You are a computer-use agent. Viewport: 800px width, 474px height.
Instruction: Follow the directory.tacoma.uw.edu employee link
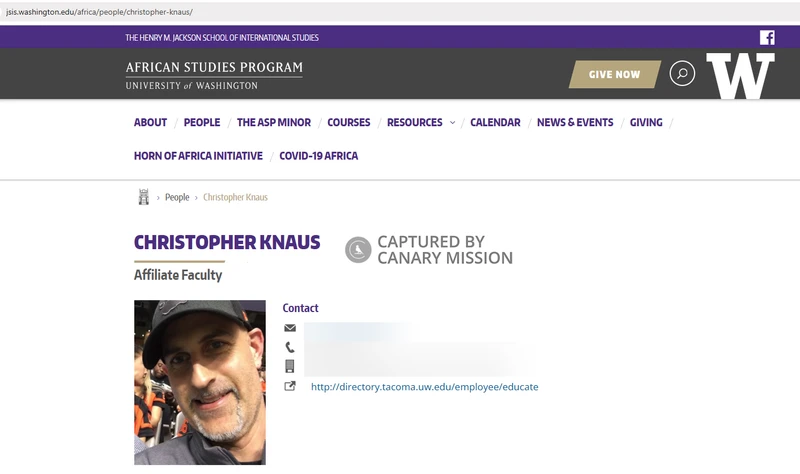pos(424,387)
